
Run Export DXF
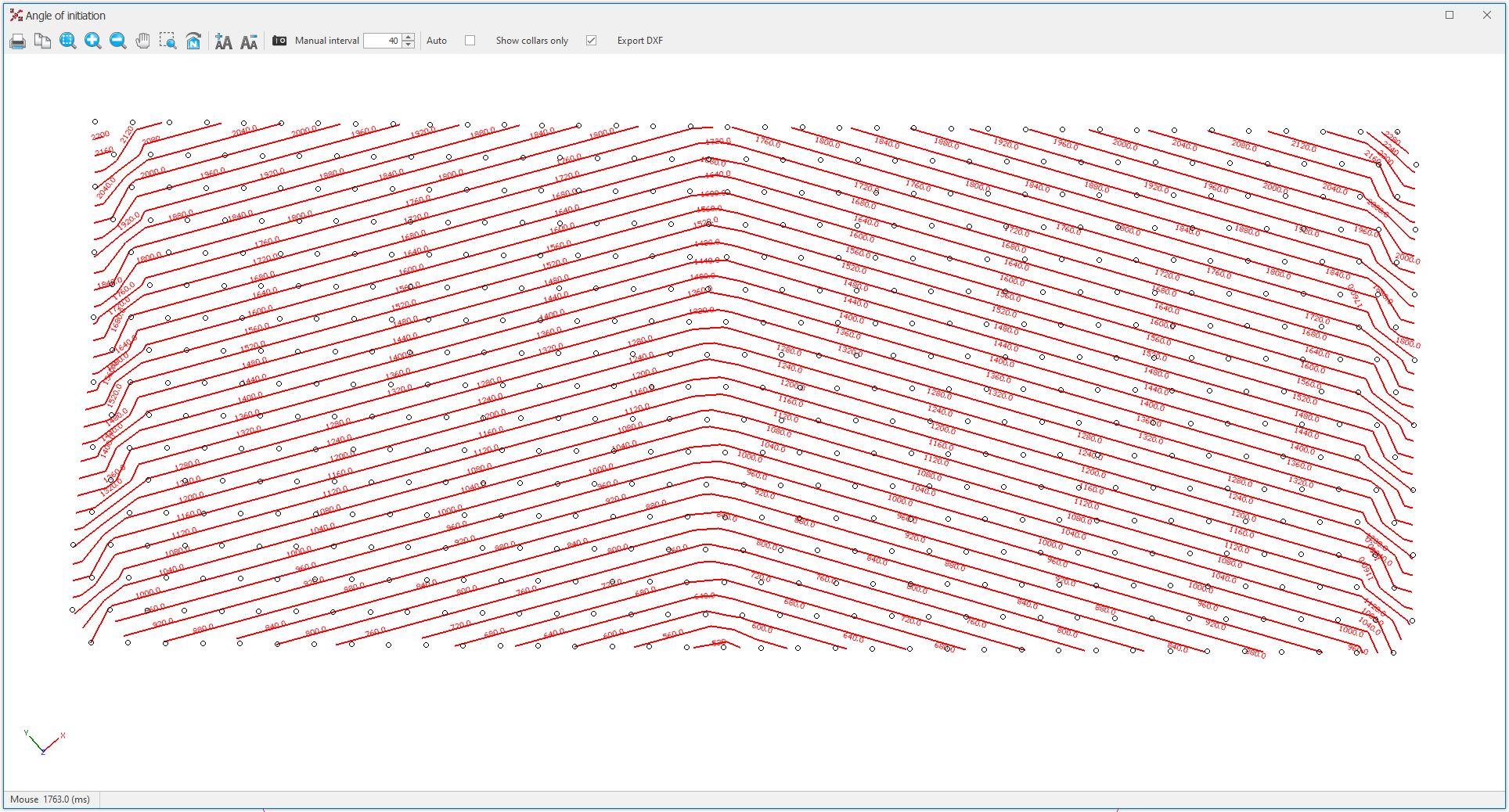tap(639, 41)
